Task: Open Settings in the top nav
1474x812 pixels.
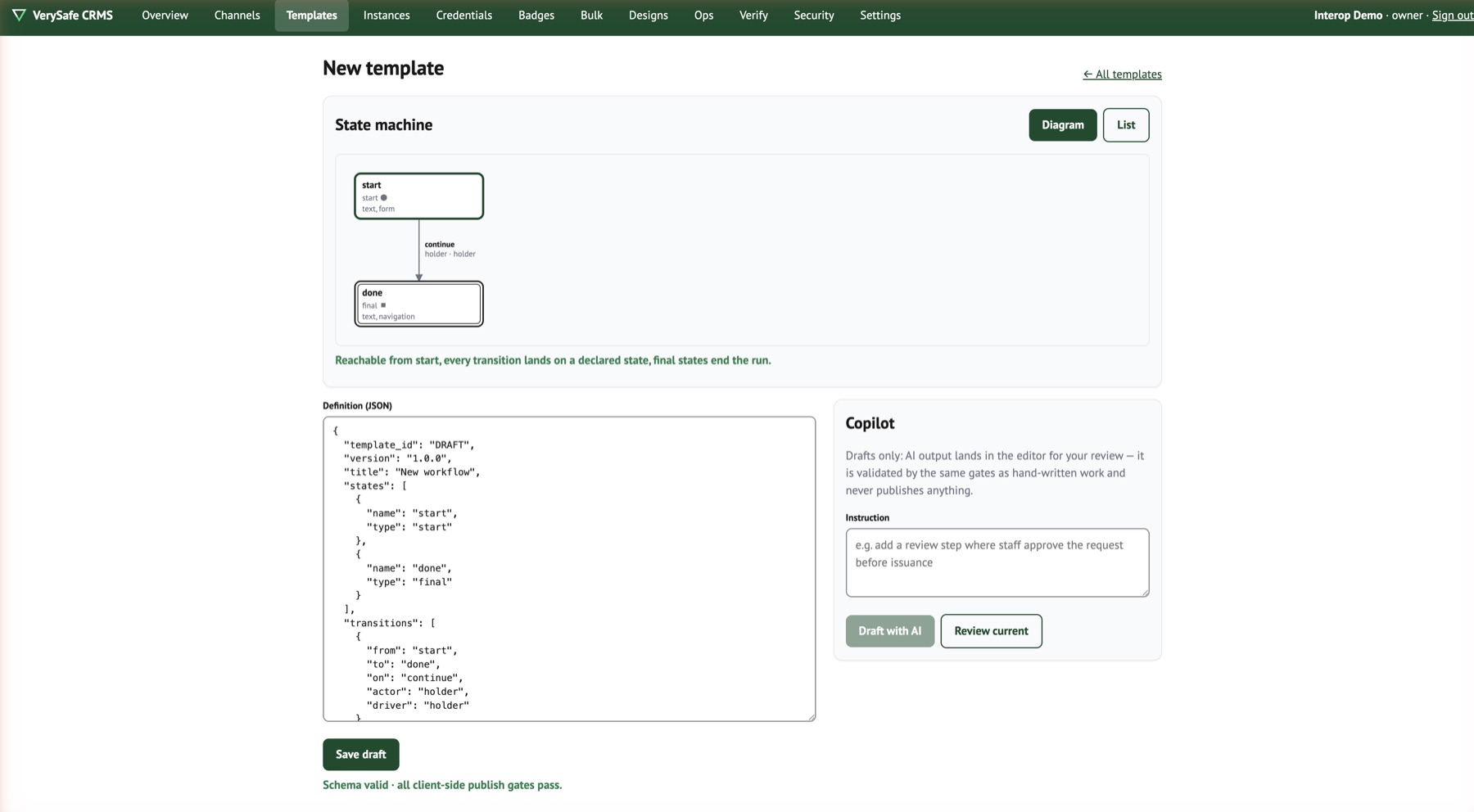Action: [x=880, y=15]
